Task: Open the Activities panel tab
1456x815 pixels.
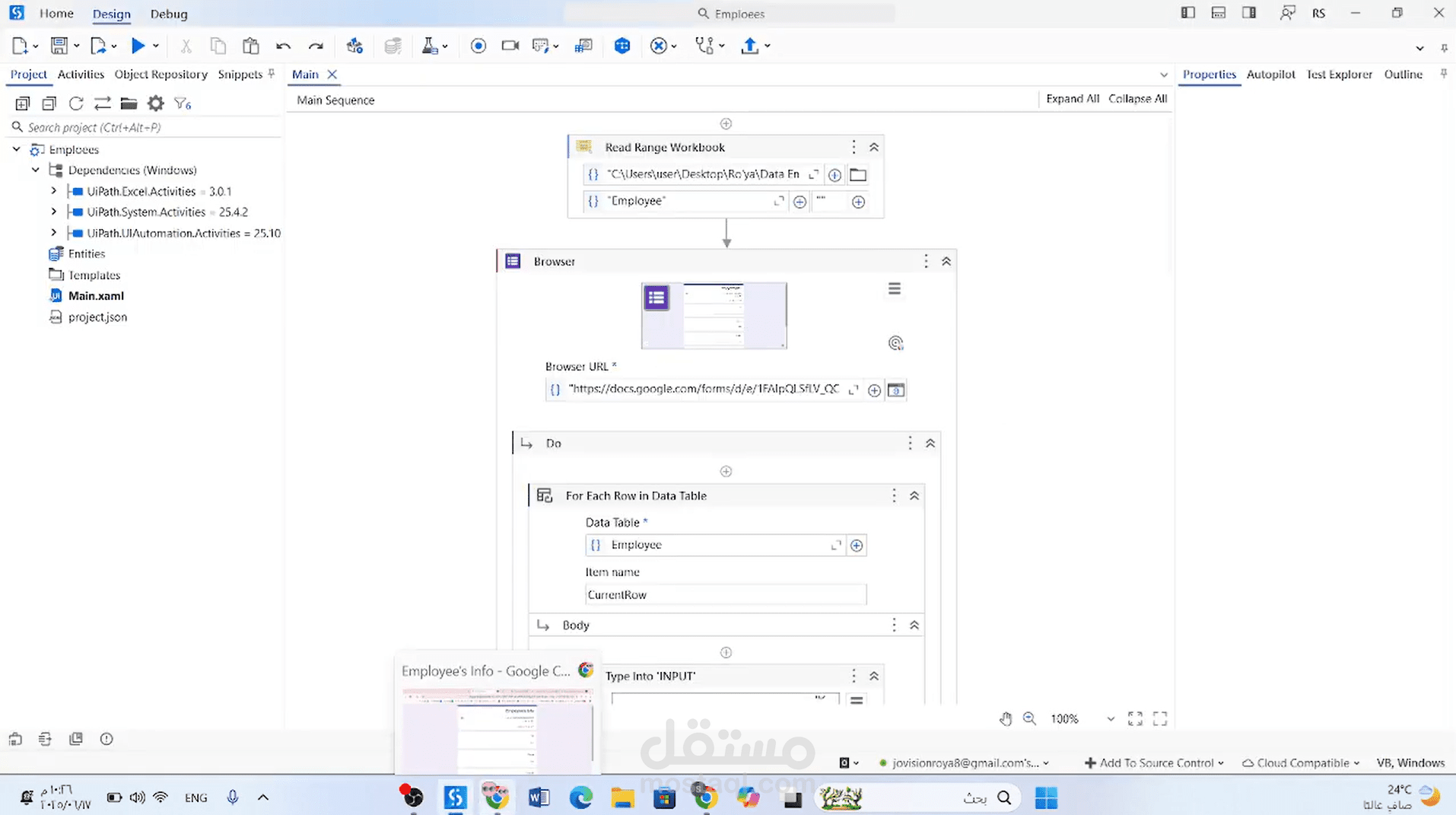Action: (81, 75)
